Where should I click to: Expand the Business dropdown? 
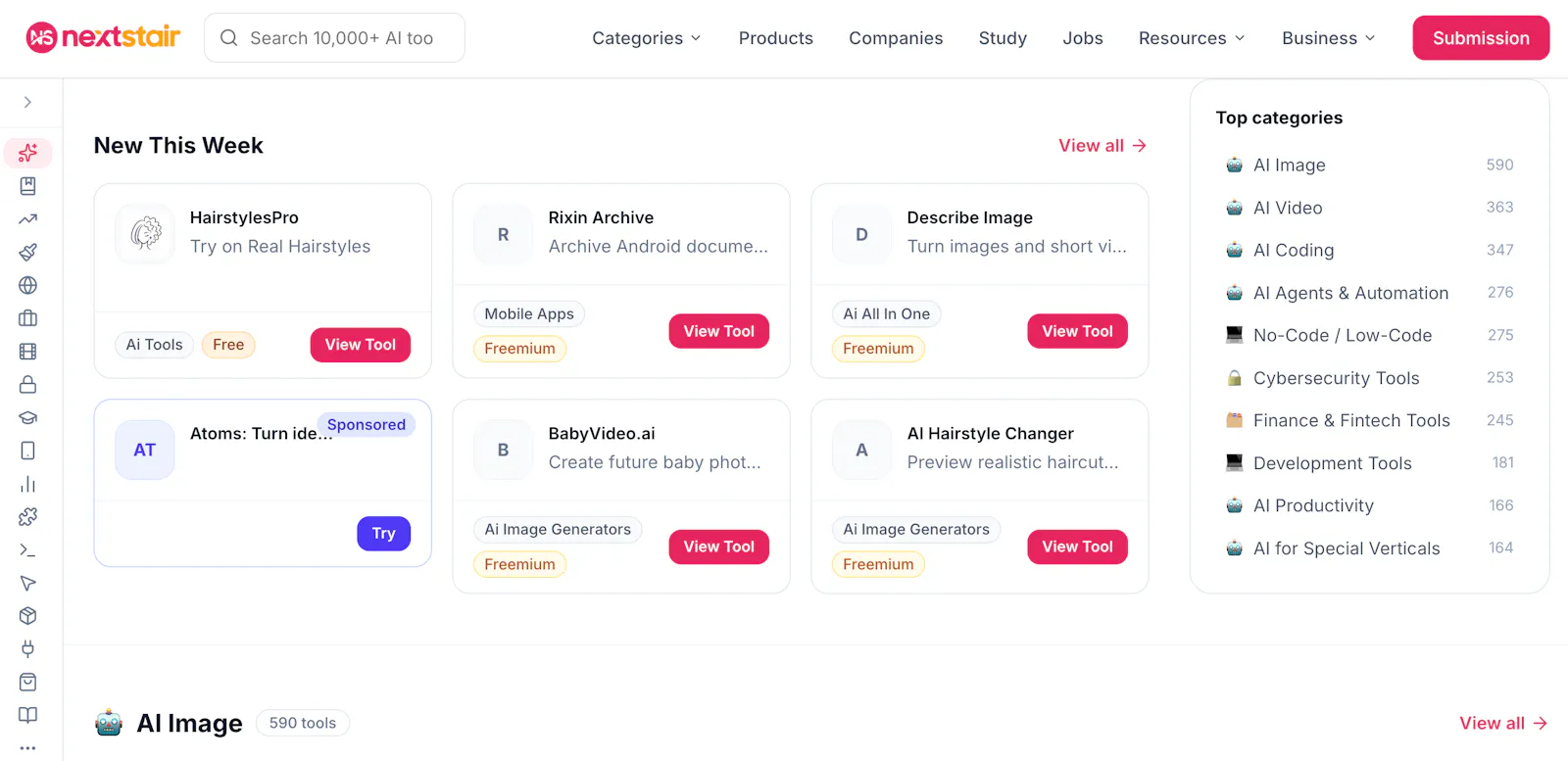pos(1329,38)
